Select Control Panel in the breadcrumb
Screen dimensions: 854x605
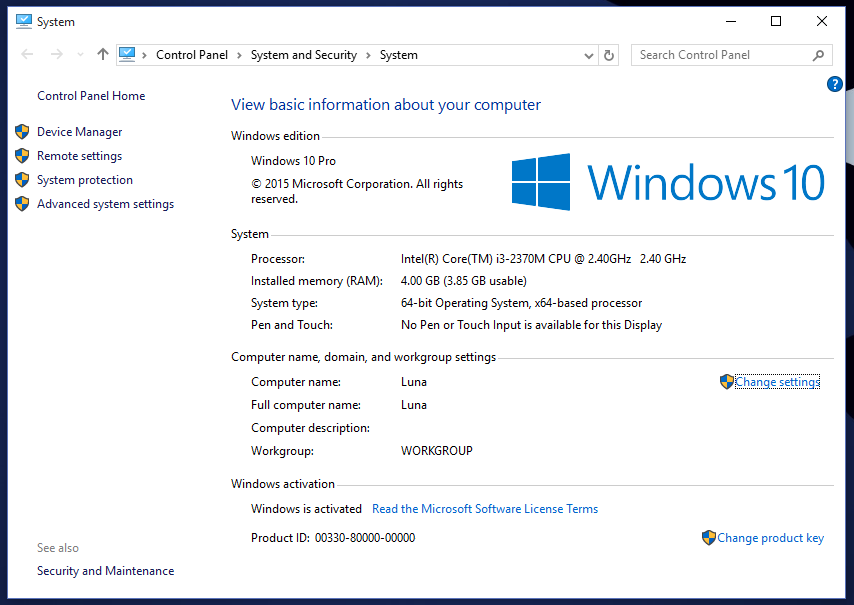[x=192, y=55]
